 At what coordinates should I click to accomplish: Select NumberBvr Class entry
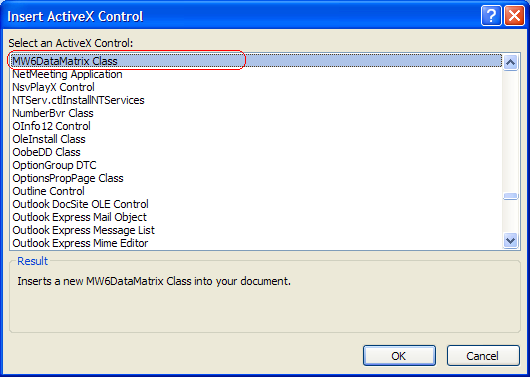point(256,113)
